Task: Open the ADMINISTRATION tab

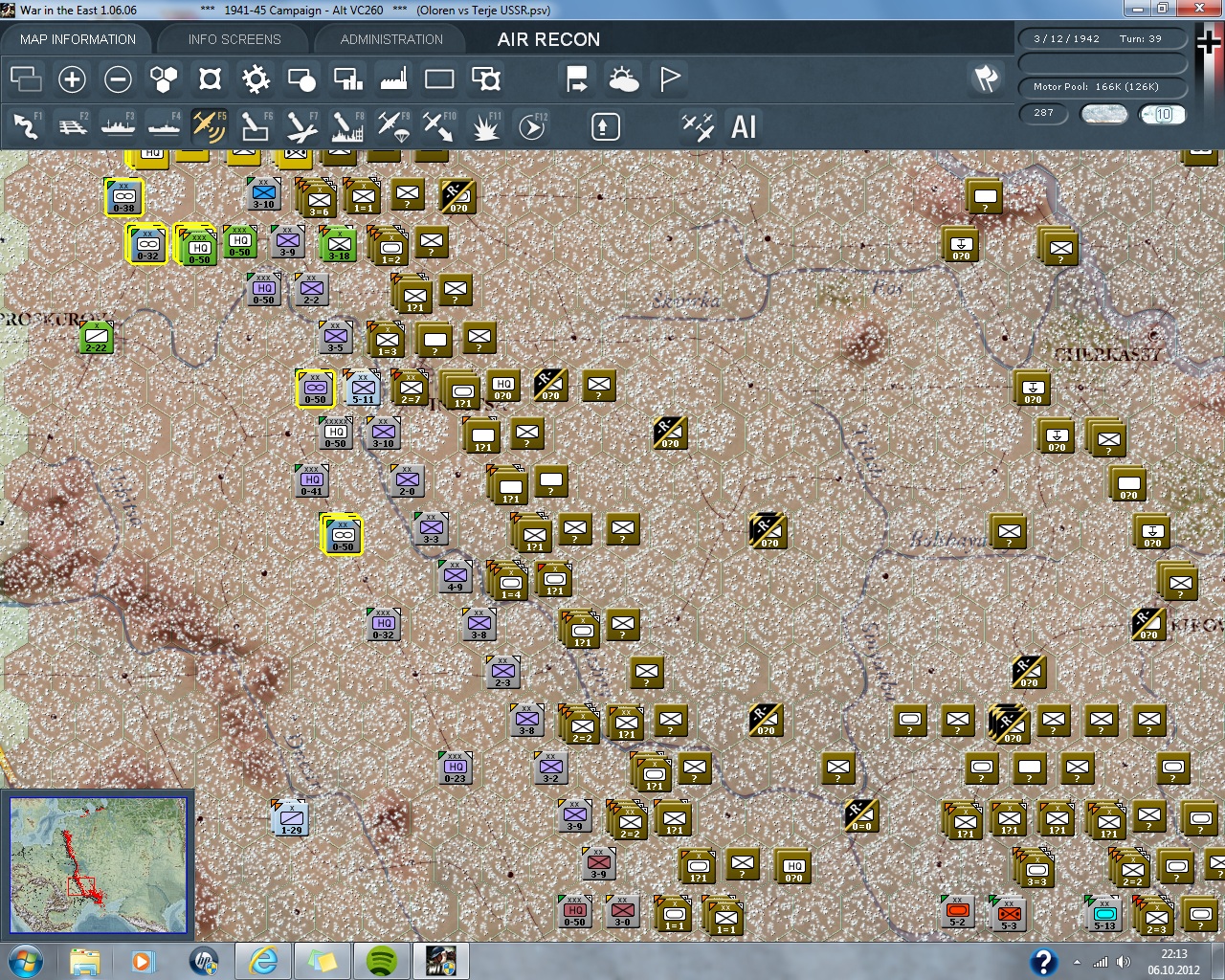Action: pos(391,39)
